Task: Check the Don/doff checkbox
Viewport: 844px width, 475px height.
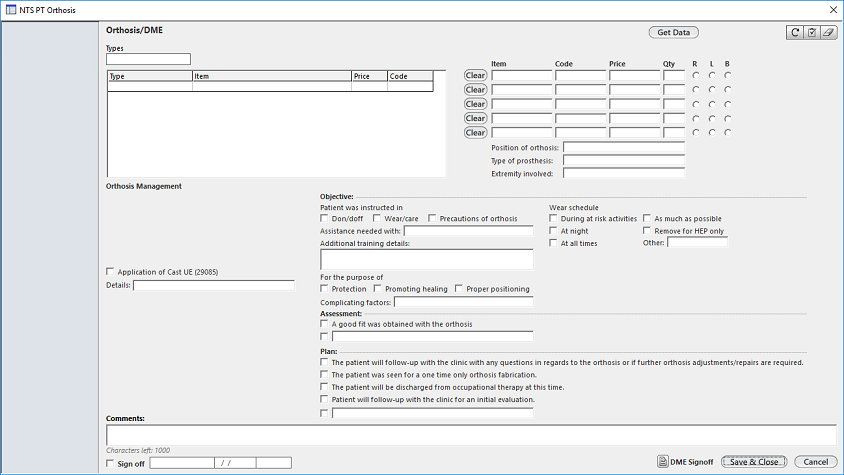Action: click(324, 218)
